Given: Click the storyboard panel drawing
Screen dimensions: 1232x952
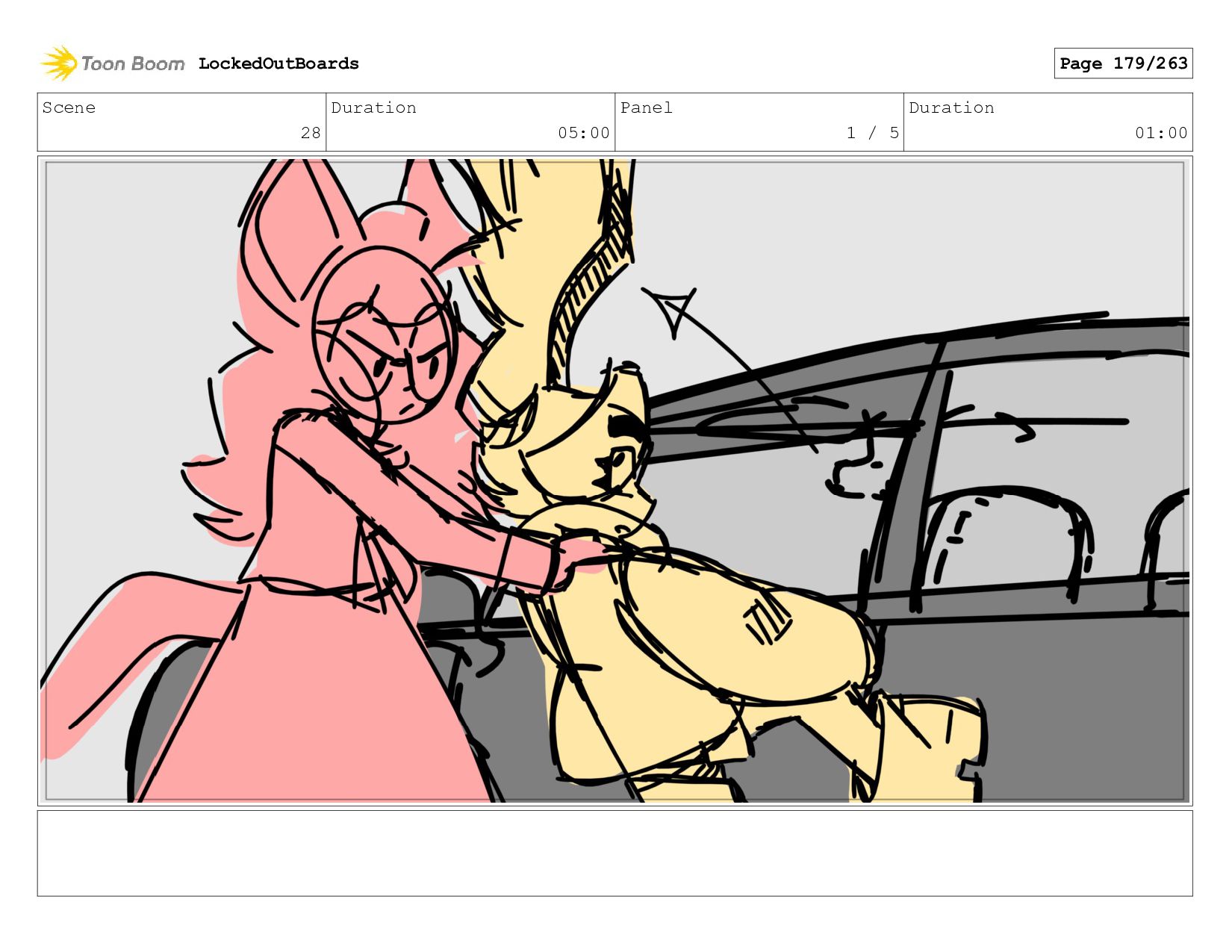Looking at the screenshot, I should (615, 481).
